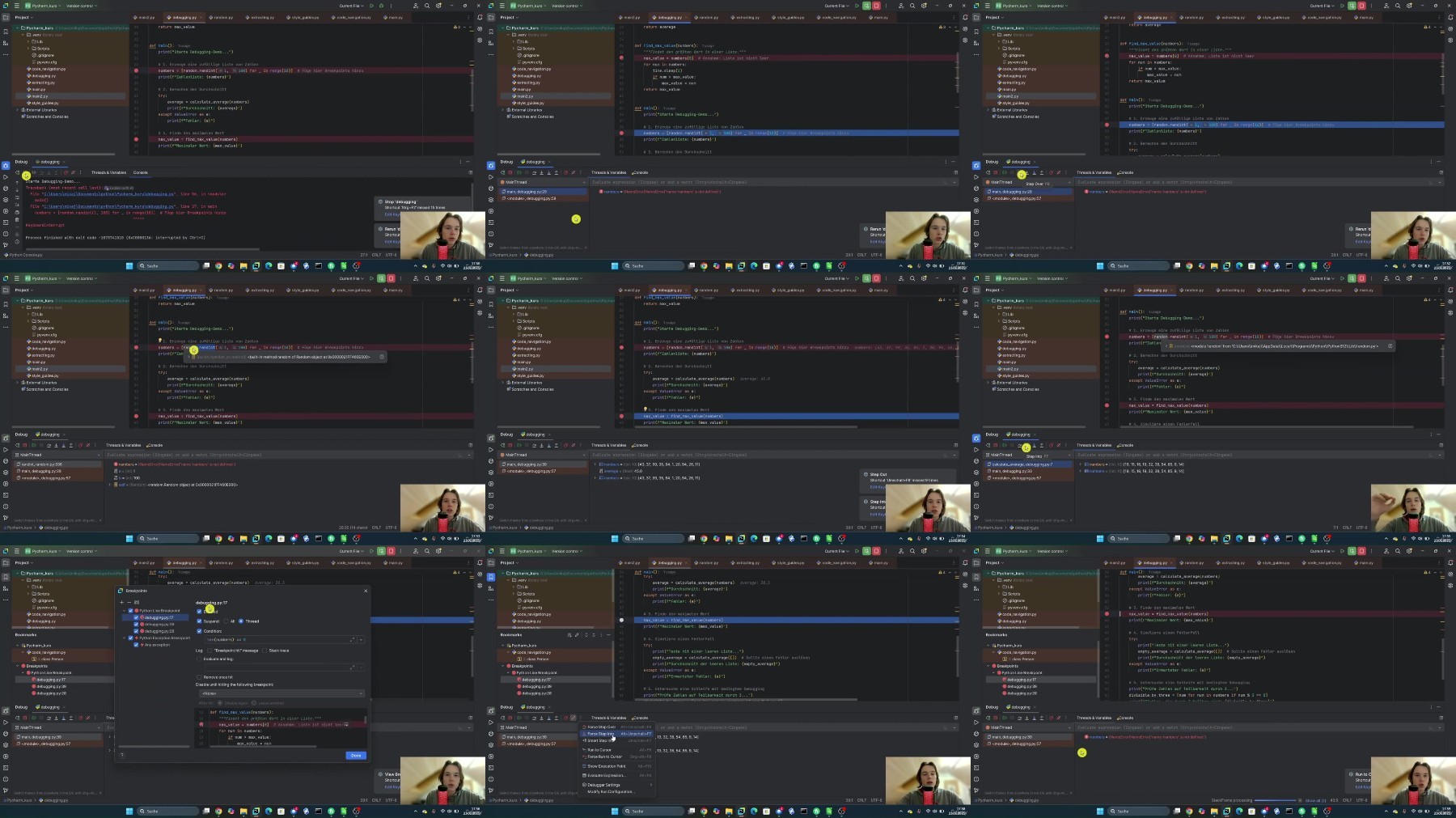The height and width of the screenshot is (818, 1456).
Task: Choose Modify Run Configuration... from debugger menu
Action: tap(616, 792)
